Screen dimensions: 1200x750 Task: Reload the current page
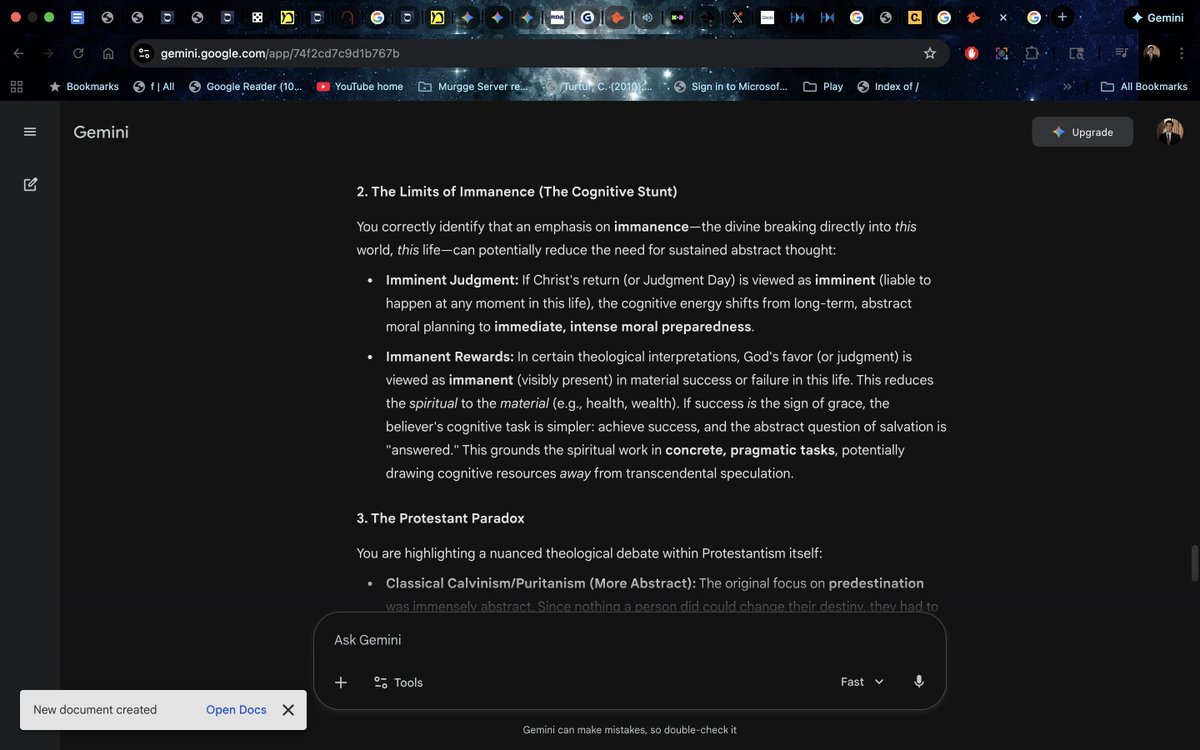(x=78, y=53)
